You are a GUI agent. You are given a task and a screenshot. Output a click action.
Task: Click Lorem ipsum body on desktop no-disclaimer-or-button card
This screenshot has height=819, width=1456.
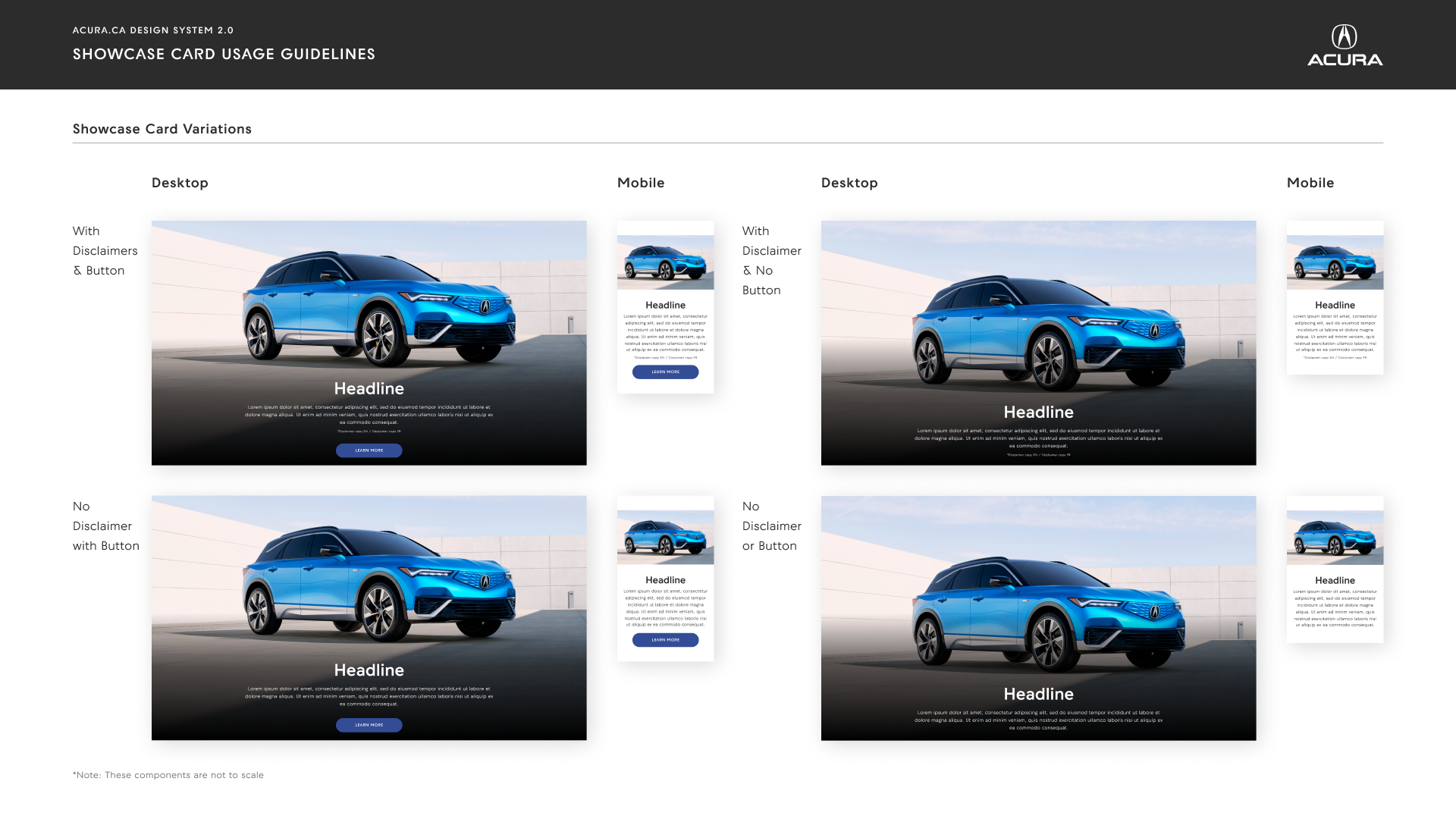1039,720
